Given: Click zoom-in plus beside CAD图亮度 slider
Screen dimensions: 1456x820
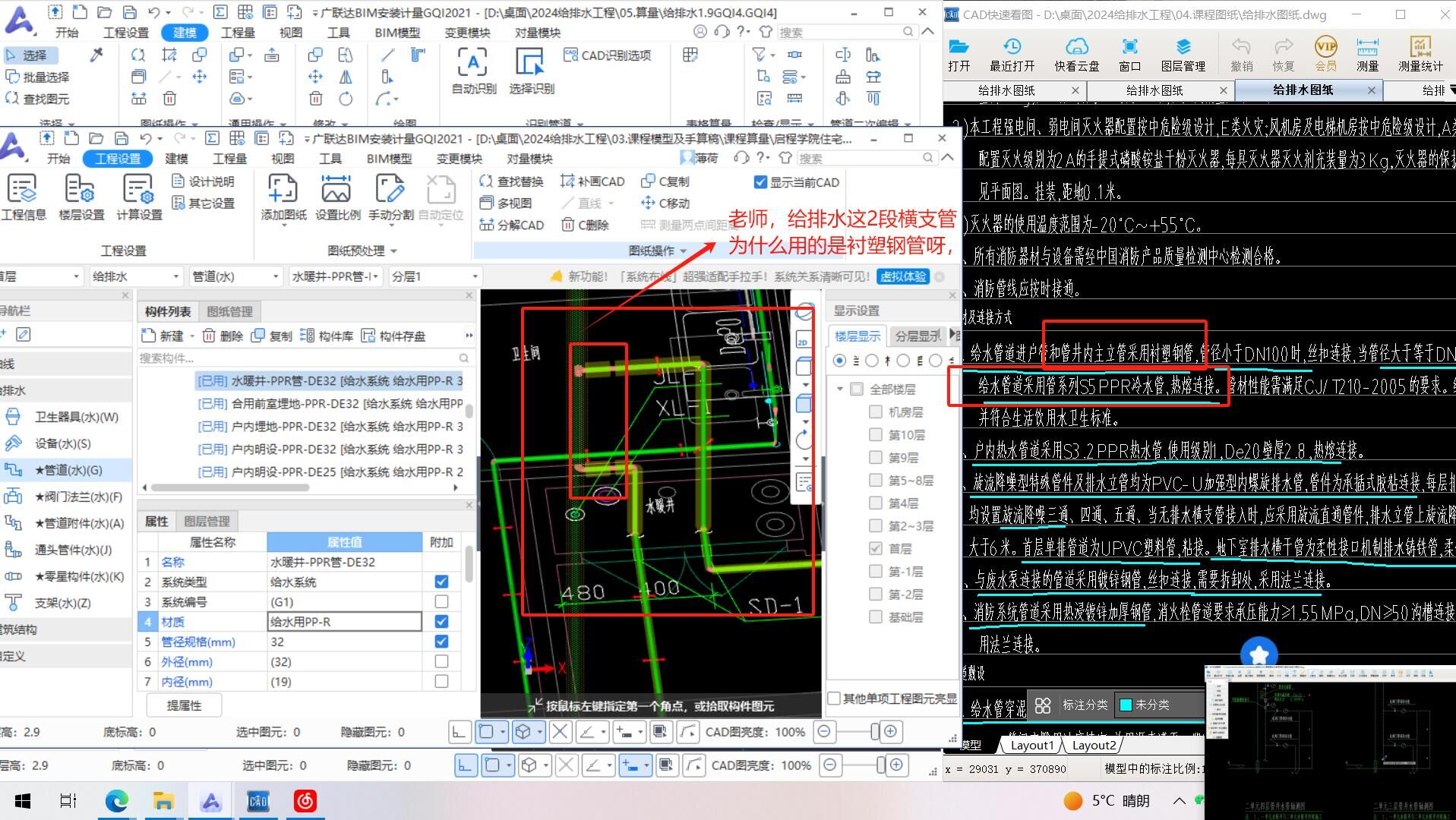Looking at the screenshot, I should (x=890, y=732).
